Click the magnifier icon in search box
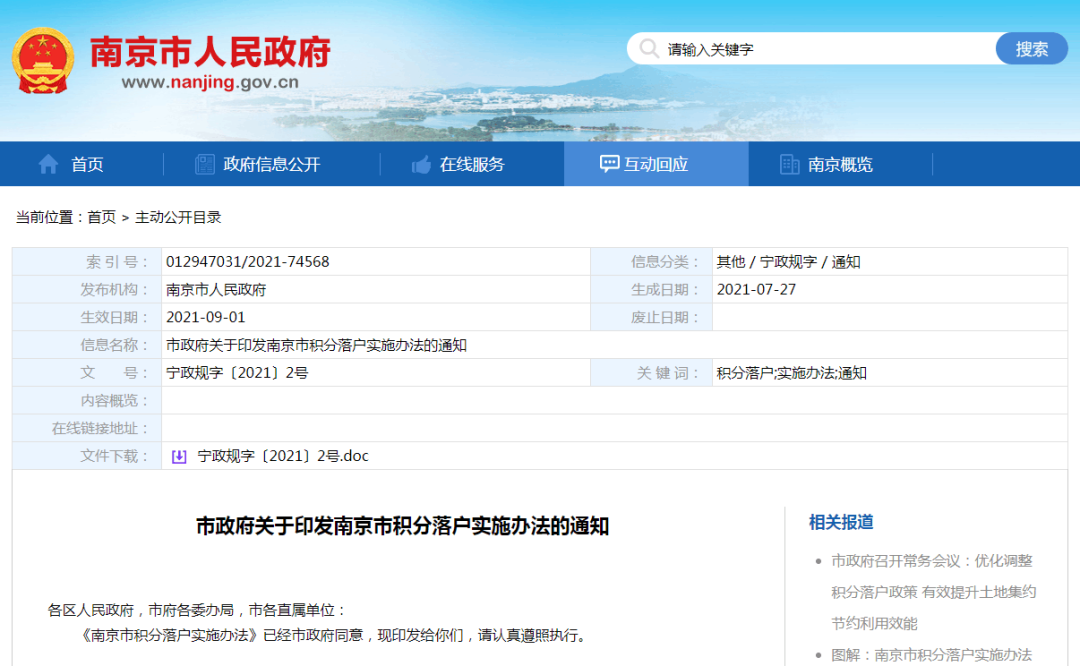Viewport: 1080px width, 666px height. click(x=650, y=49)
